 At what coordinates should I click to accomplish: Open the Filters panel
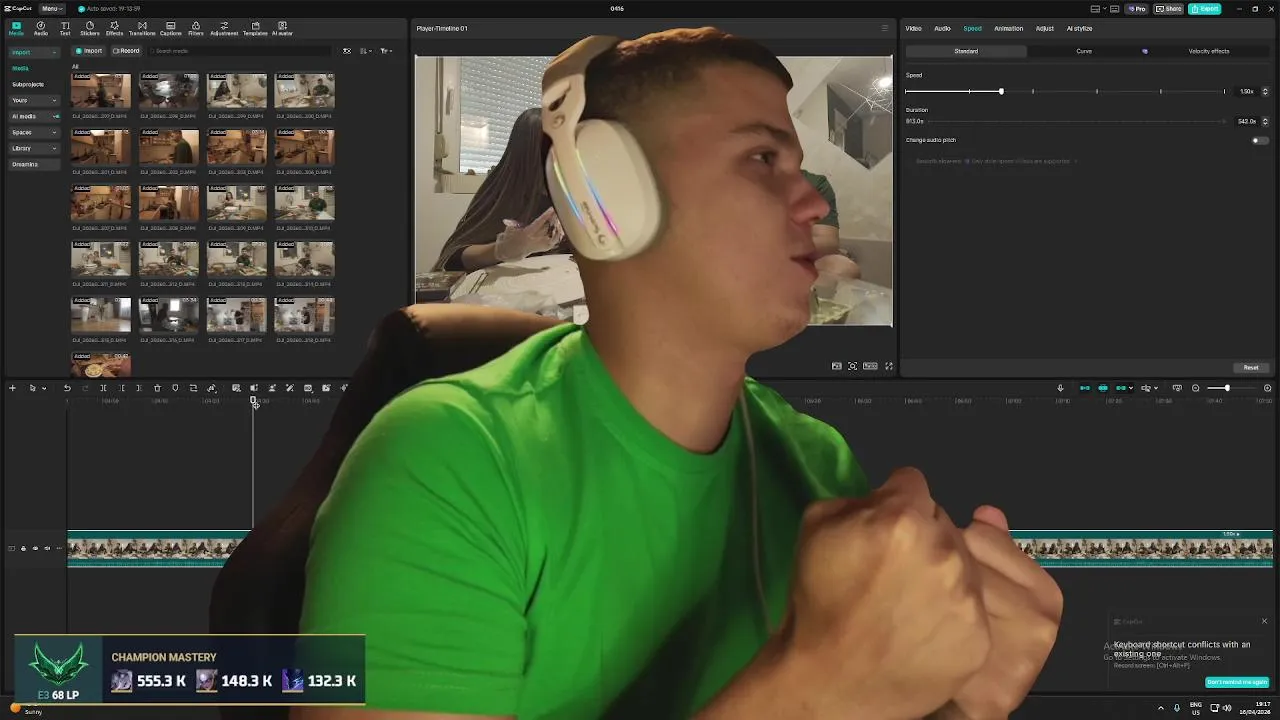(x=196, y=28)
